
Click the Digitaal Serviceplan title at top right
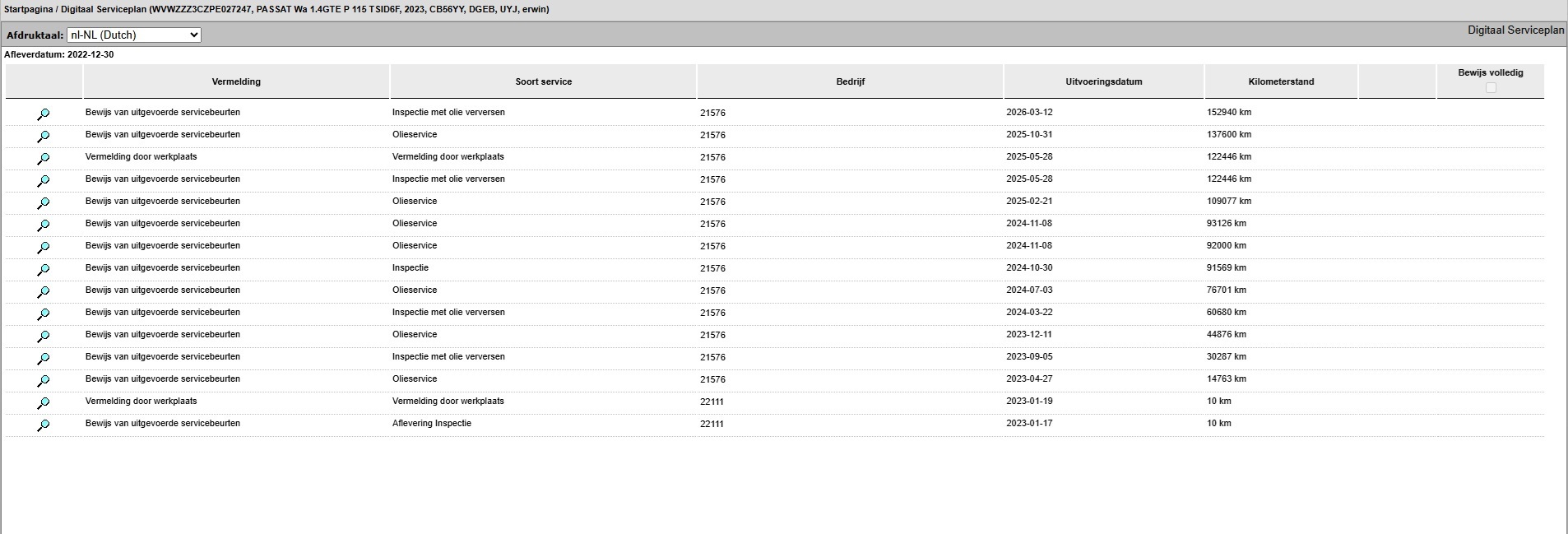click(x=1516, y=30)
